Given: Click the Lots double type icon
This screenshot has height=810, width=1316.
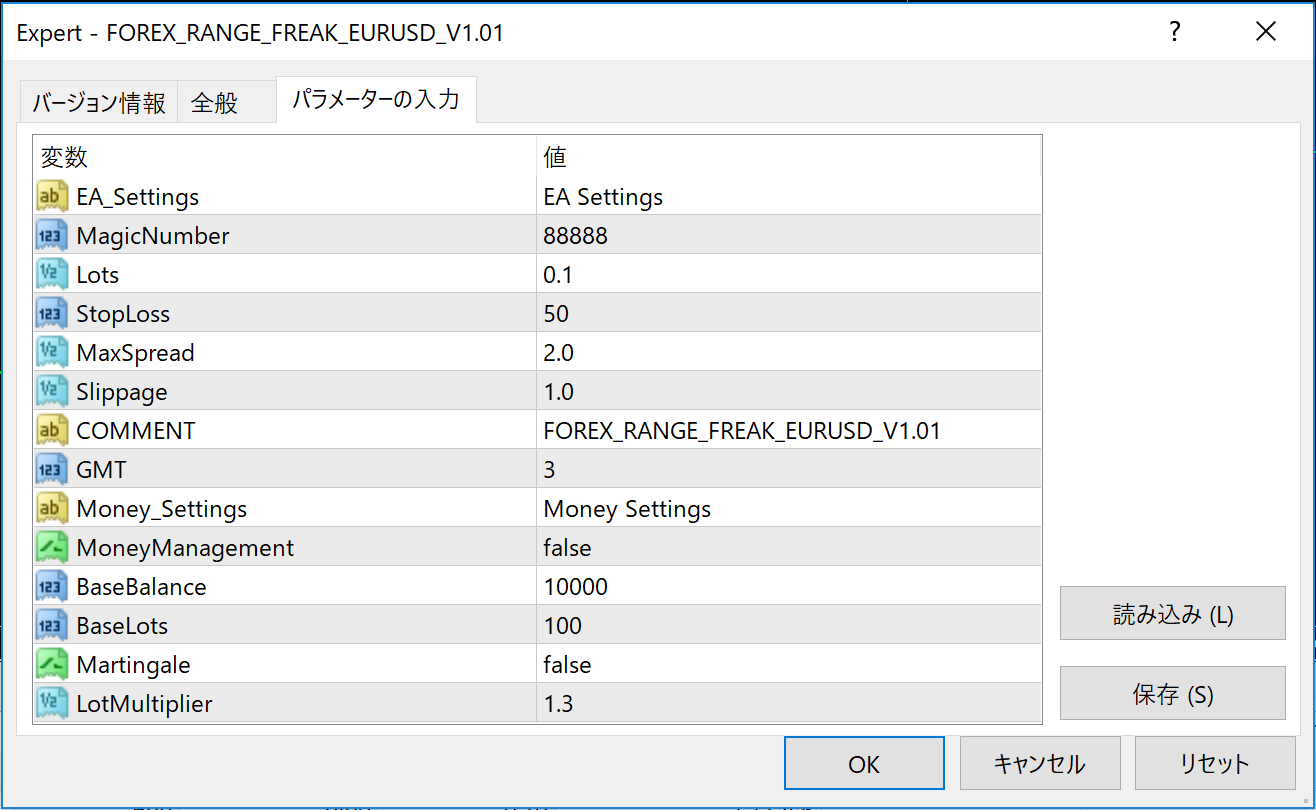Looking at the screenshot, I should pos(52,274).
